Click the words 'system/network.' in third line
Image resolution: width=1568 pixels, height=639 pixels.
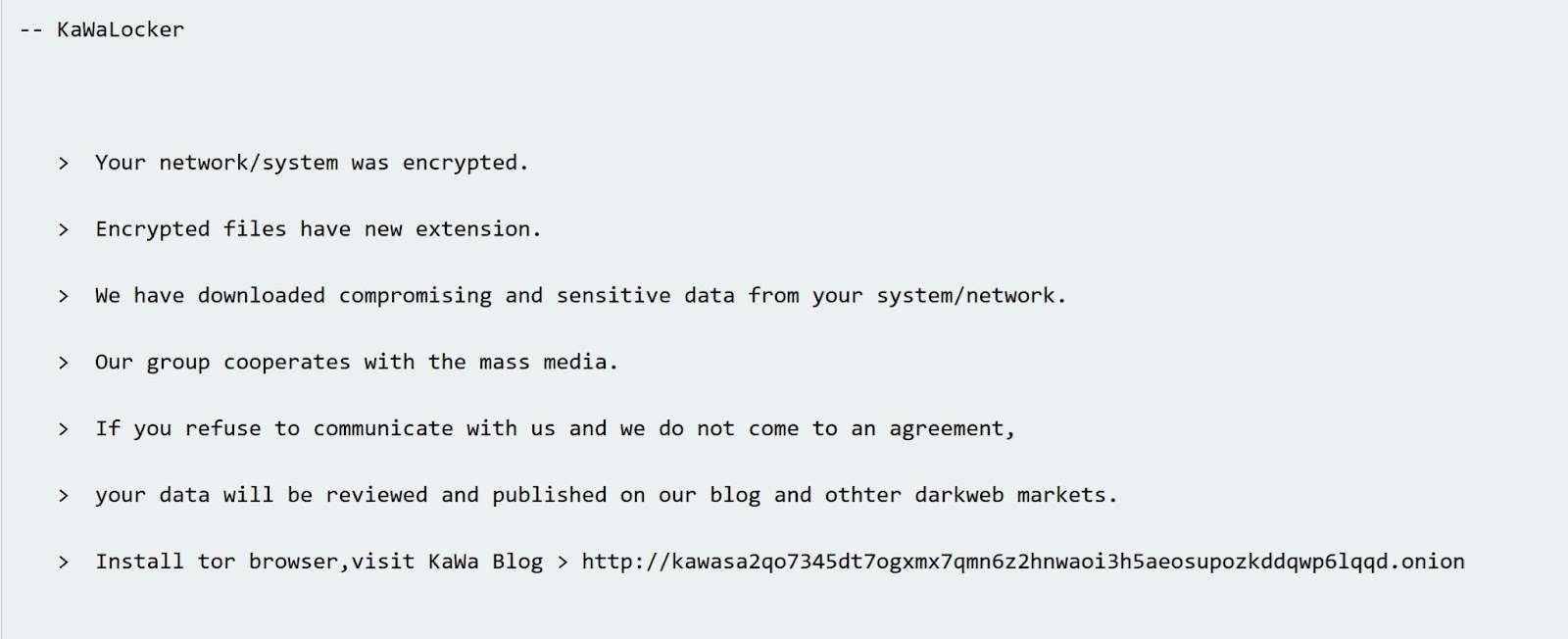pyautogui.click(x=971, y=296)
